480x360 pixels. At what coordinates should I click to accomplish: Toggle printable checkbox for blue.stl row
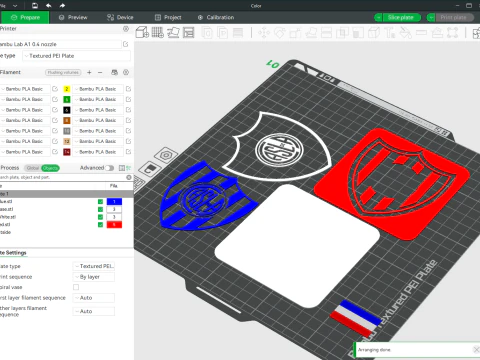(100, 202)
